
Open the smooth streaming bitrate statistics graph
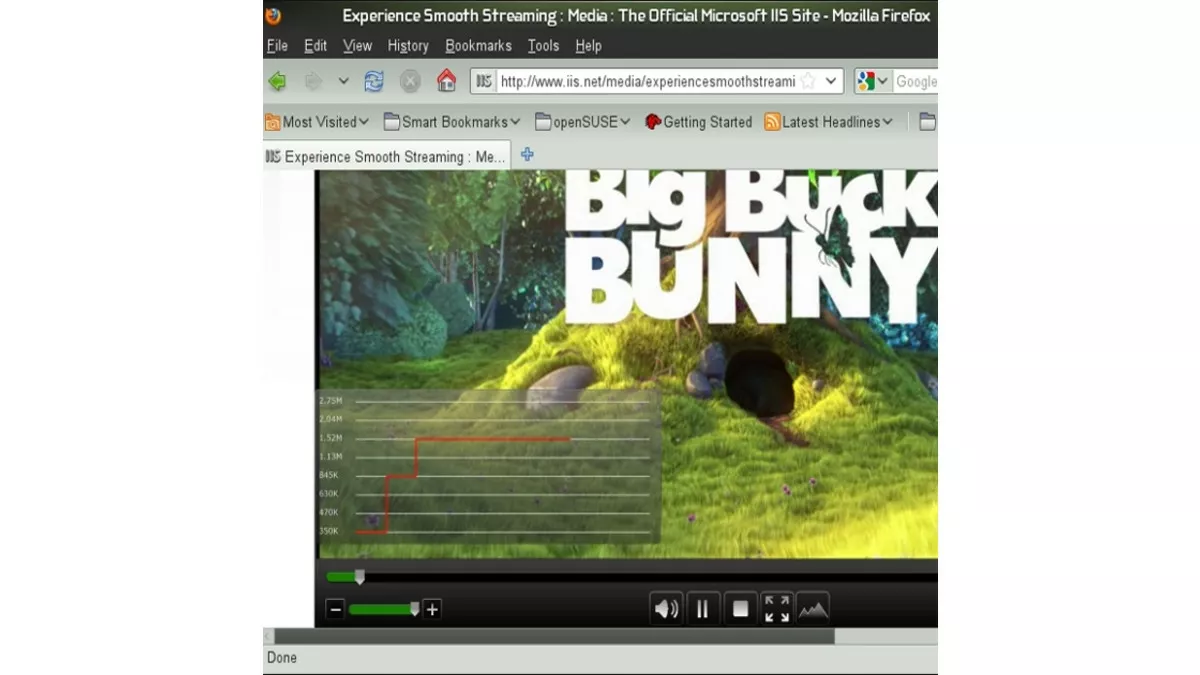(813, 608)
